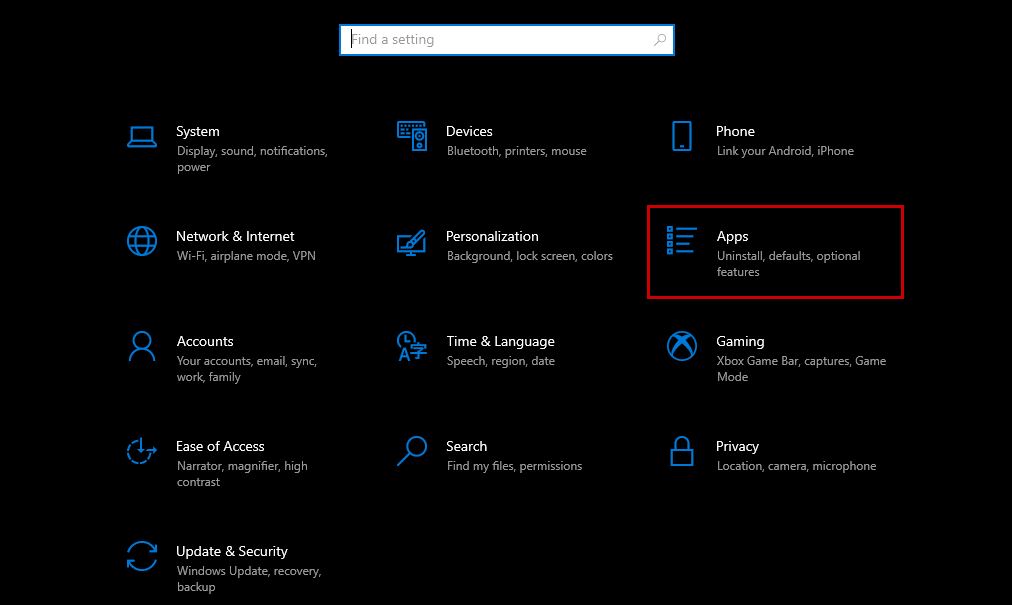Open Personalization settings title
This screenshot has width=1012, height=605.
pyautogui.click(x=492, y=236)
